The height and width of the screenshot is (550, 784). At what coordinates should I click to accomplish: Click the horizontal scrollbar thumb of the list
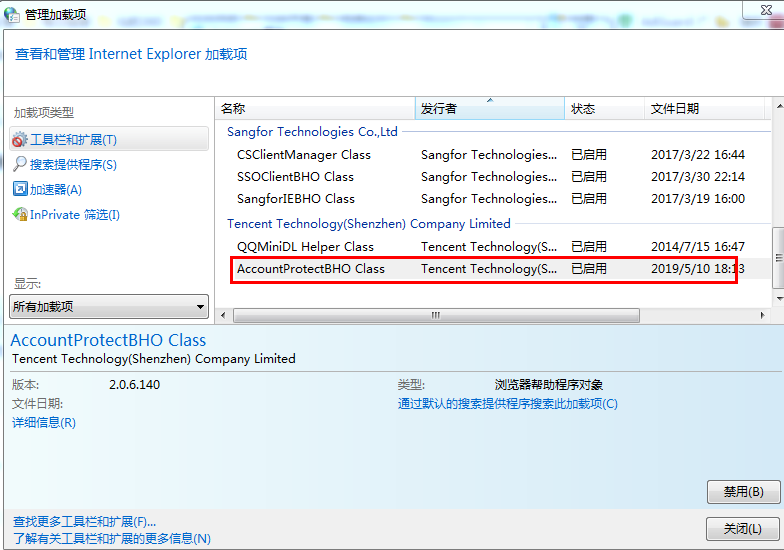[x=436, y=316]
